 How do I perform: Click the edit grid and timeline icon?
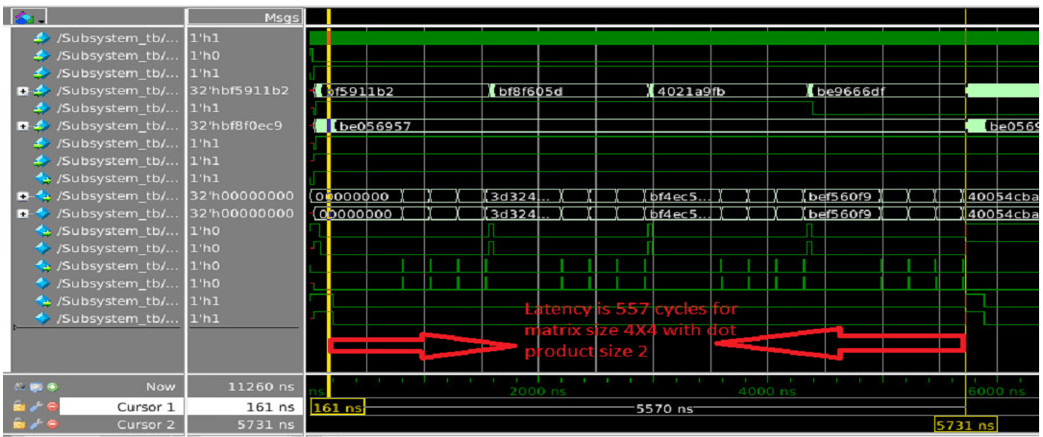tap(35, 386)
